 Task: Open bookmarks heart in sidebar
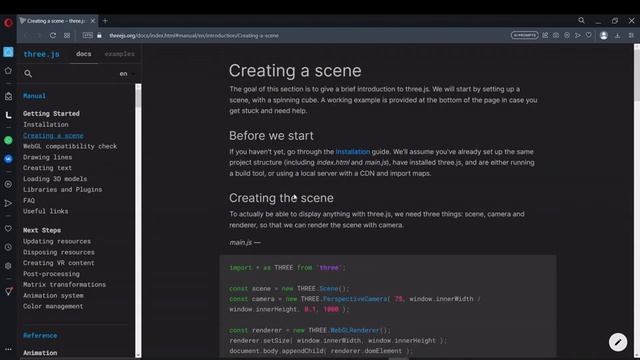8,229
